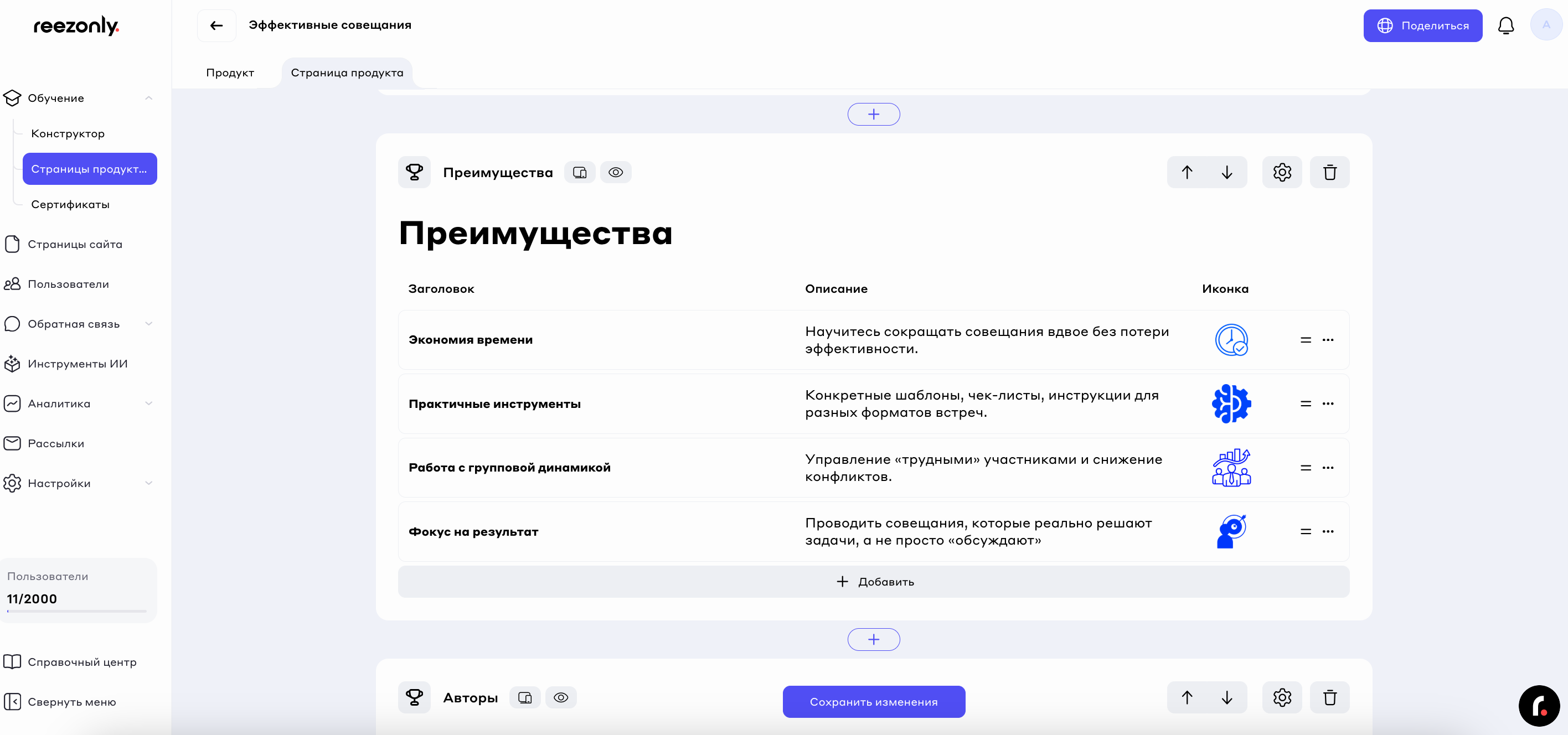
Task: Open more options for Фокус на результат row
Action: tap(1328, 531)
